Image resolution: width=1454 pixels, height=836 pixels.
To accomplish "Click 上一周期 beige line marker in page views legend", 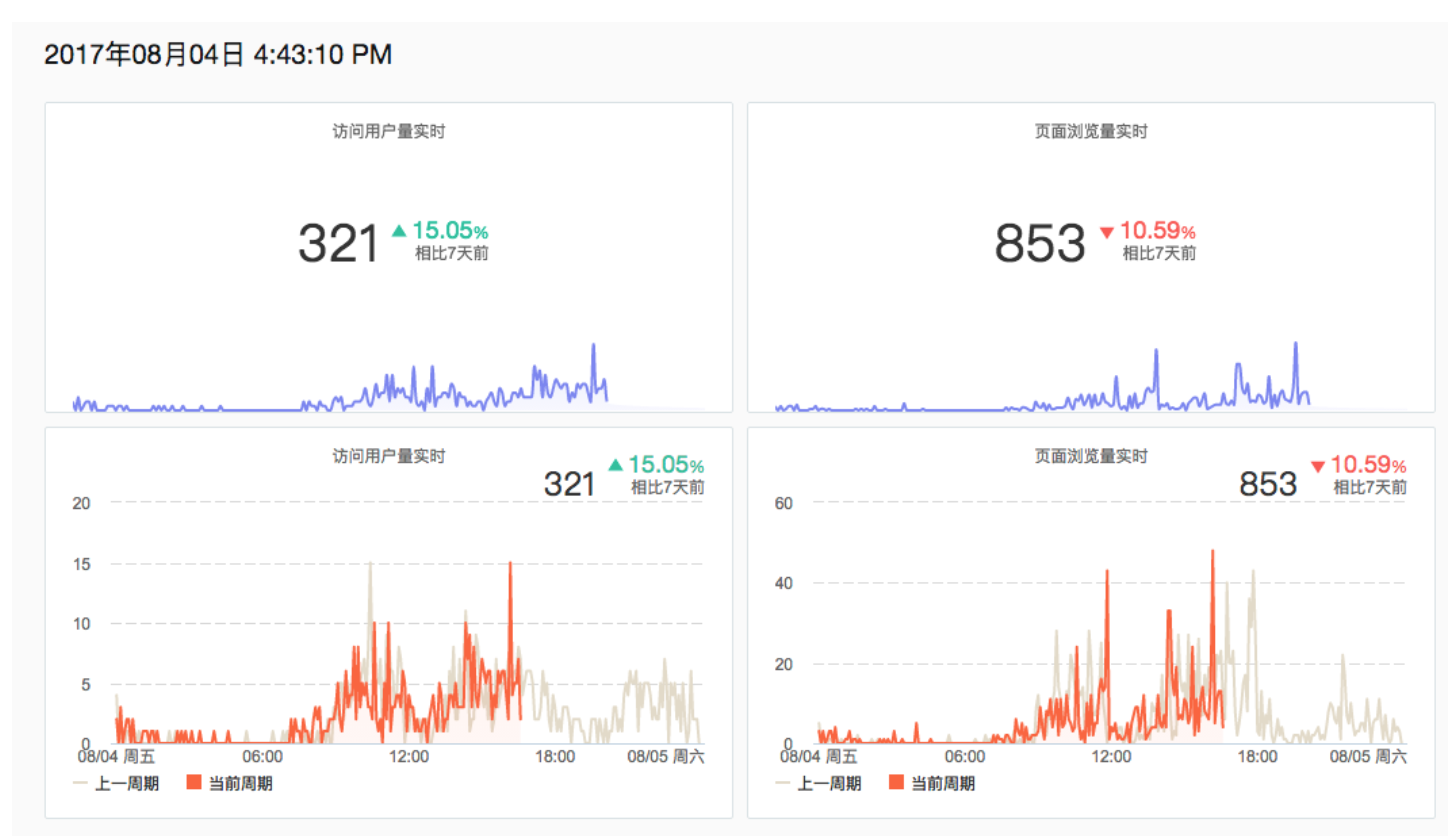I will tap(782, 783).
